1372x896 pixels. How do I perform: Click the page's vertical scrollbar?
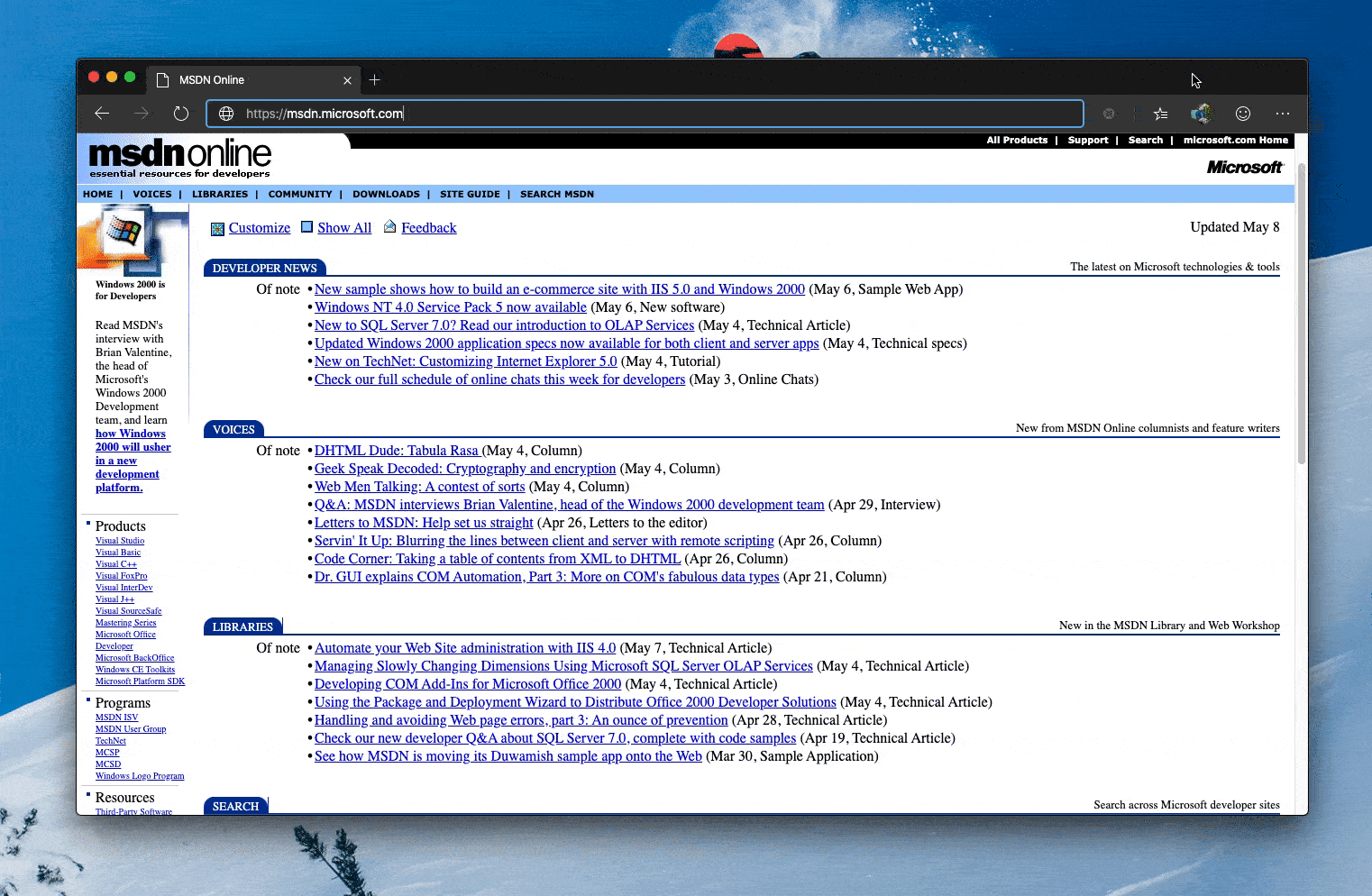pyautogui.click(x=1302, y=313)
